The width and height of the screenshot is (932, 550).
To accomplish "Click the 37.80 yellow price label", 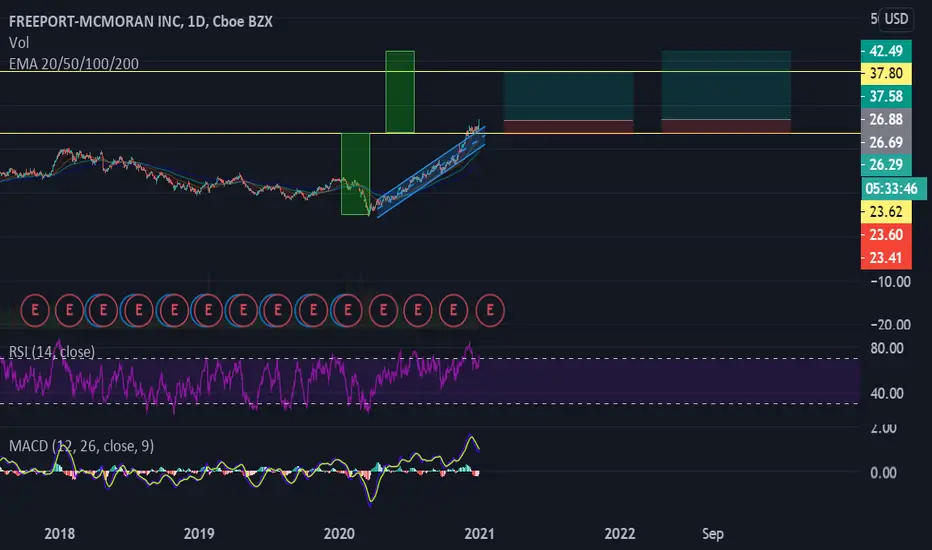I will (886, 73).
